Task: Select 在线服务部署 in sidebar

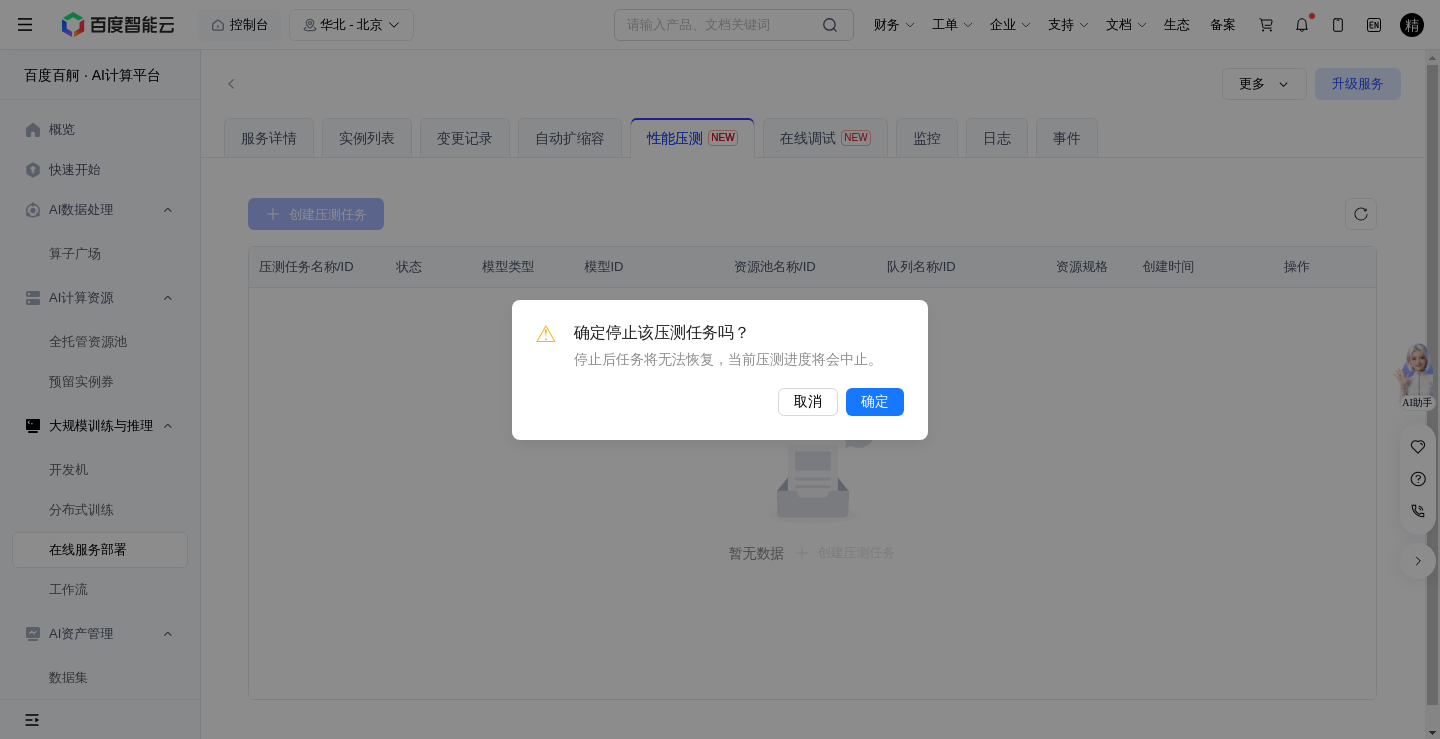Action: [x=100, y=550]
